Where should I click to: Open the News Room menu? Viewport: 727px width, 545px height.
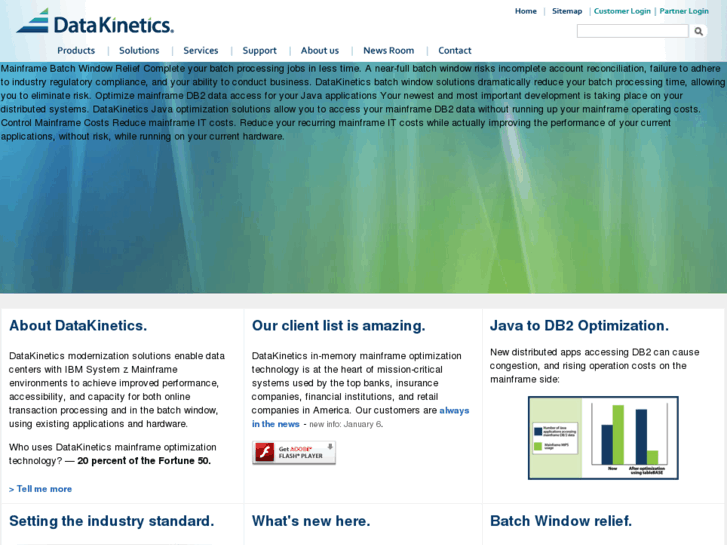coord(389,51)
